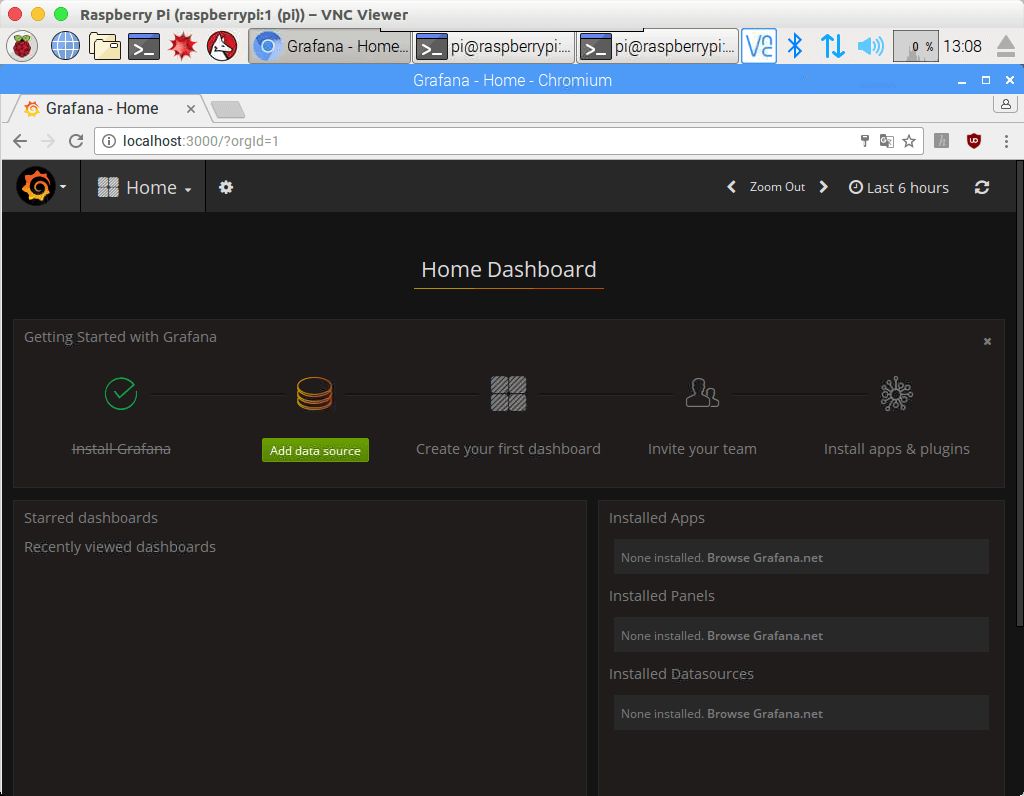Expand the Home dashboard dropdown
The width and height of the screenshot is (1024, 796).
(x=144, y=187)
